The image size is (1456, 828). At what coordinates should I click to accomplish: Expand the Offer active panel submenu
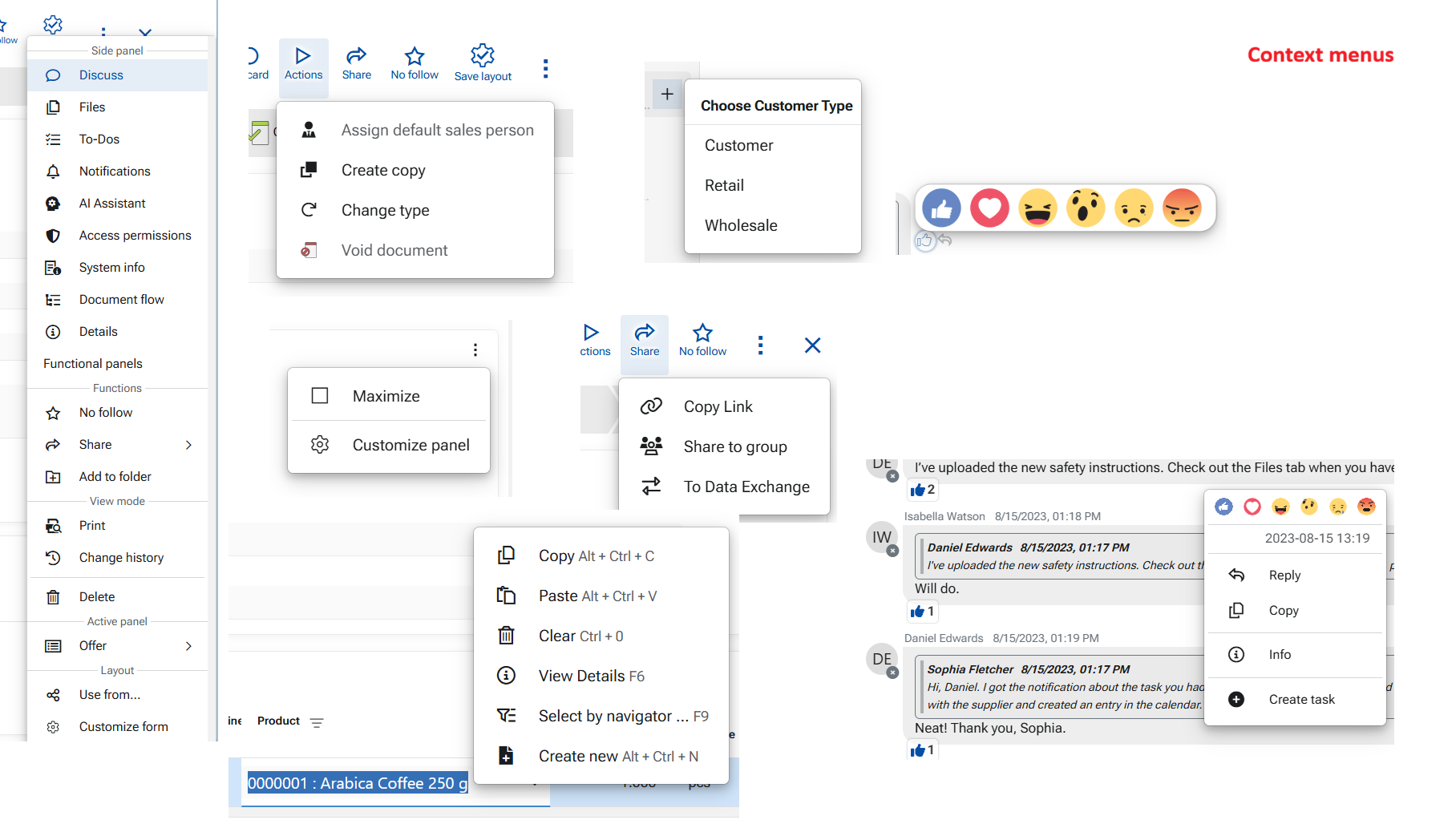189,646
